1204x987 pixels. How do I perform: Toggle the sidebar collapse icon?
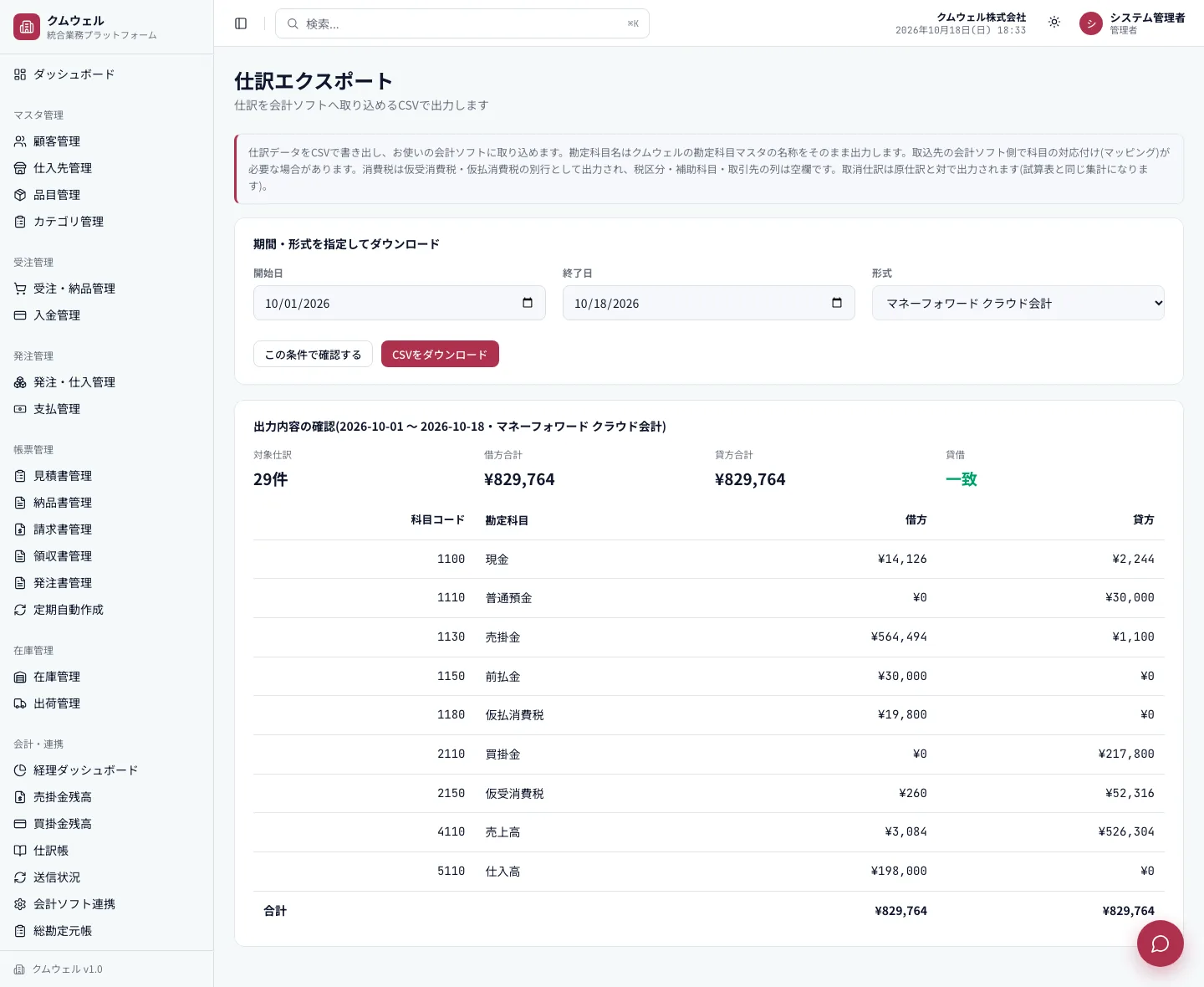tap(241, 23)
